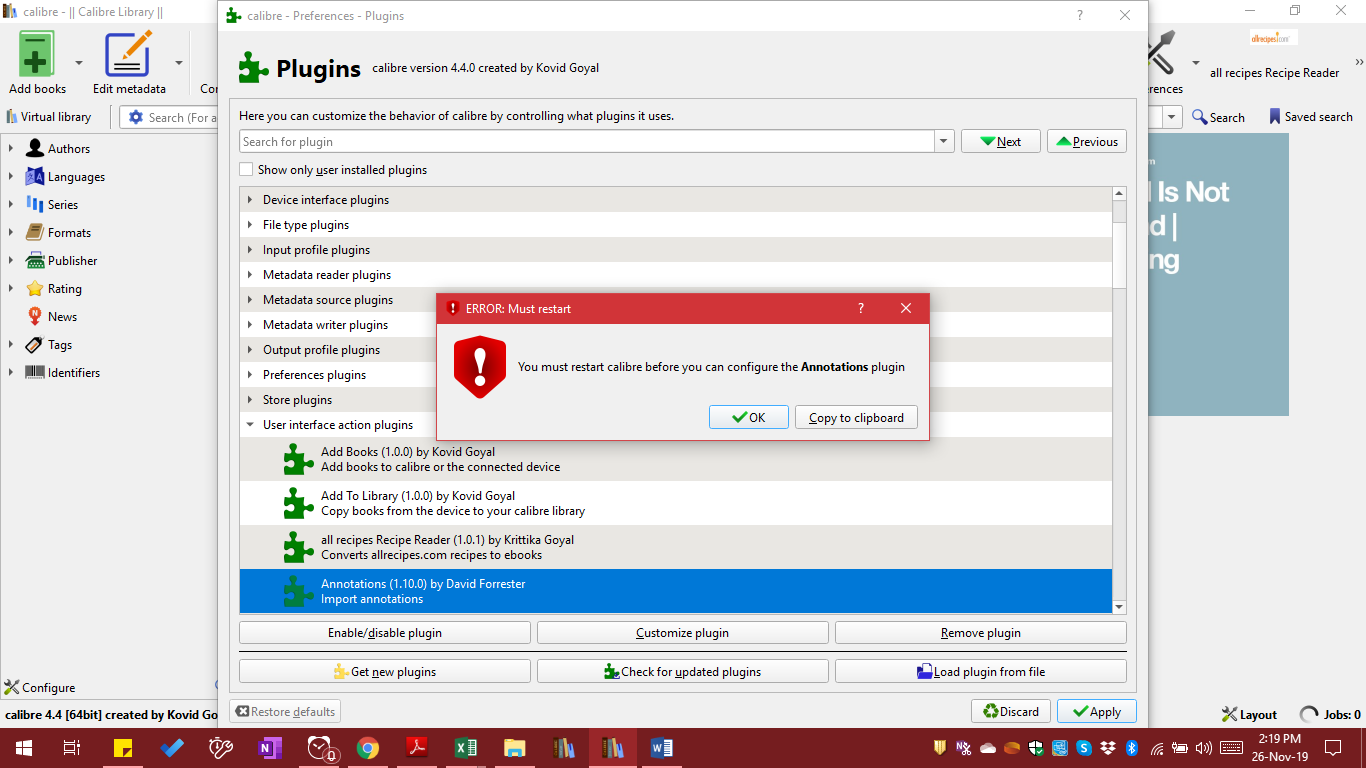Click the scroll down arrow of plugin list
The image size is (1366, 768).
coord(1119,607)
